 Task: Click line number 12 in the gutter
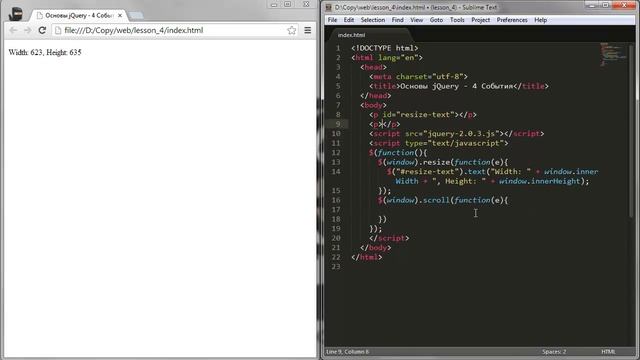(x=336, y=153)
